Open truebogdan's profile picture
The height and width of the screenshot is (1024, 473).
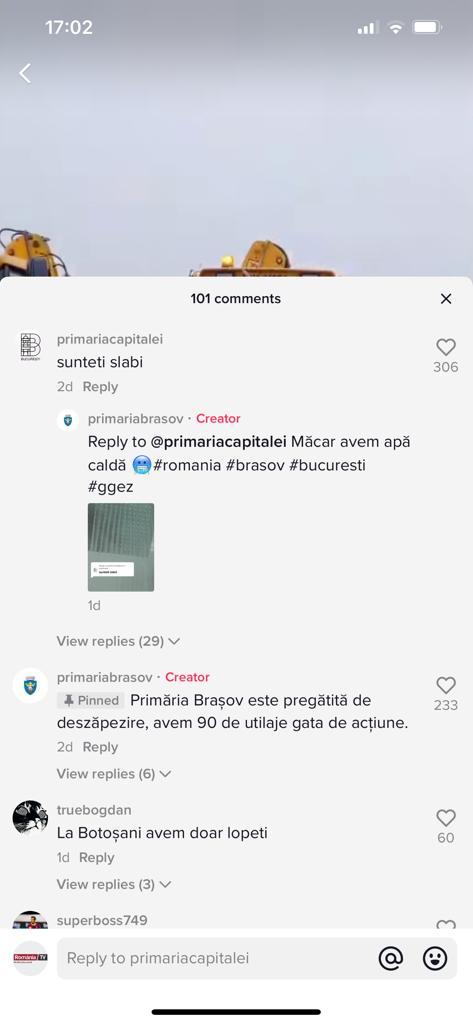pyautogui.click(x=30, y=818)
